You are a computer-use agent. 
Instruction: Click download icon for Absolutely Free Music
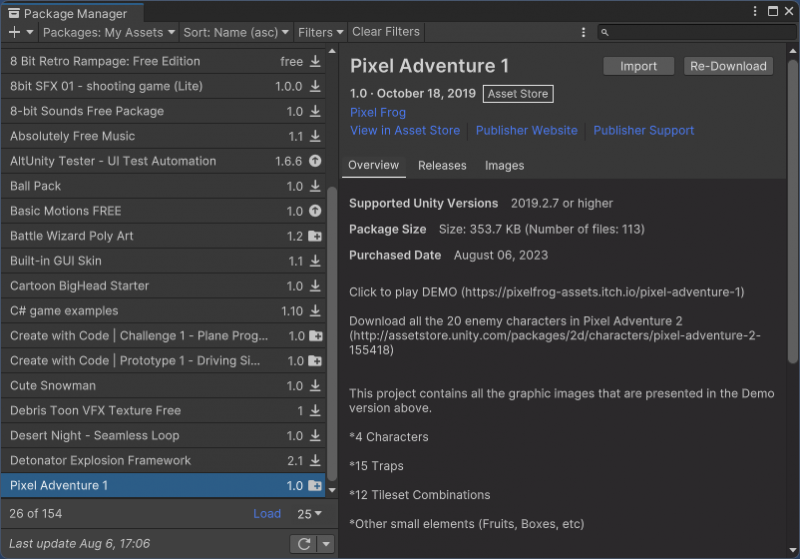pos(315,136)
